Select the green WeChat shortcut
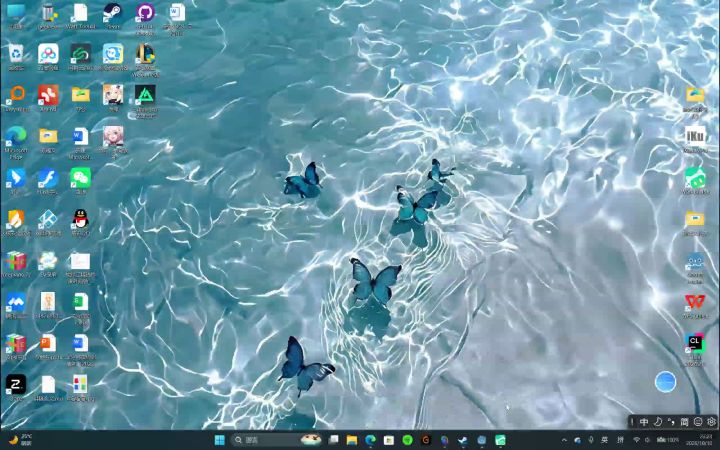 (x=80, y=178)
